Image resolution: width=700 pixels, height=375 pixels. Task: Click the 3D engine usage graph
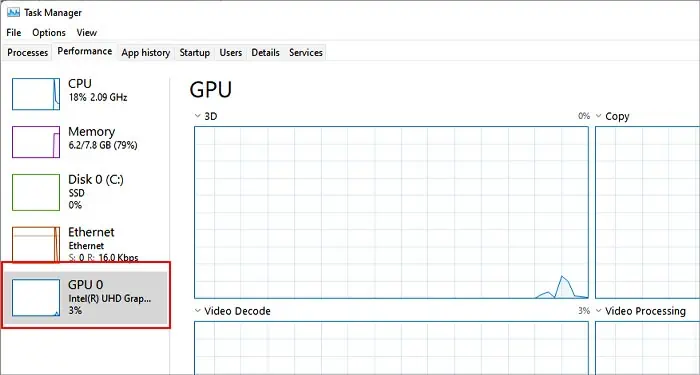[x=391, y=212]
